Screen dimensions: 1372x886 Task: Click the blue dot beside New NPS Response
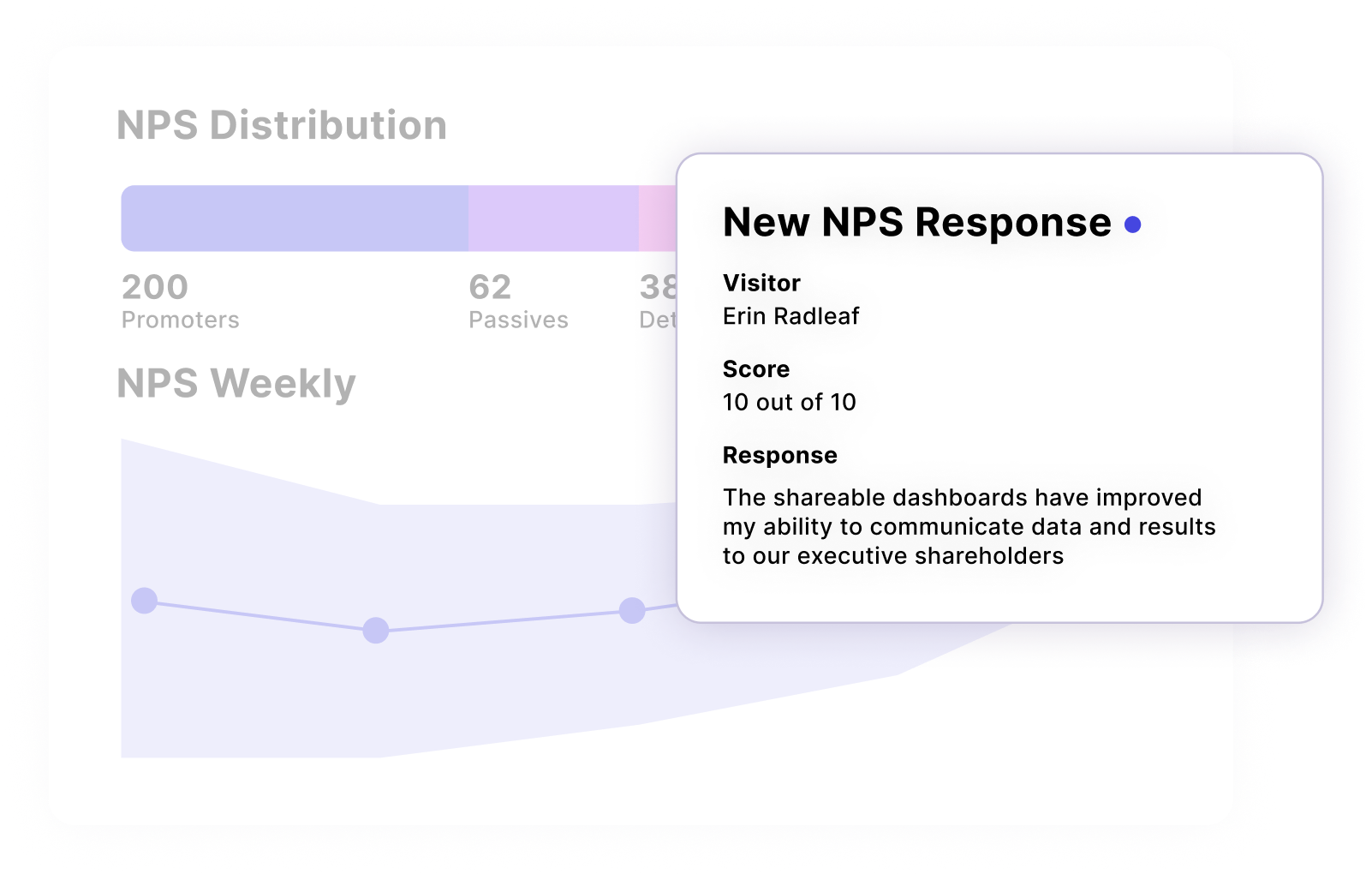(x=1132, y=224)
